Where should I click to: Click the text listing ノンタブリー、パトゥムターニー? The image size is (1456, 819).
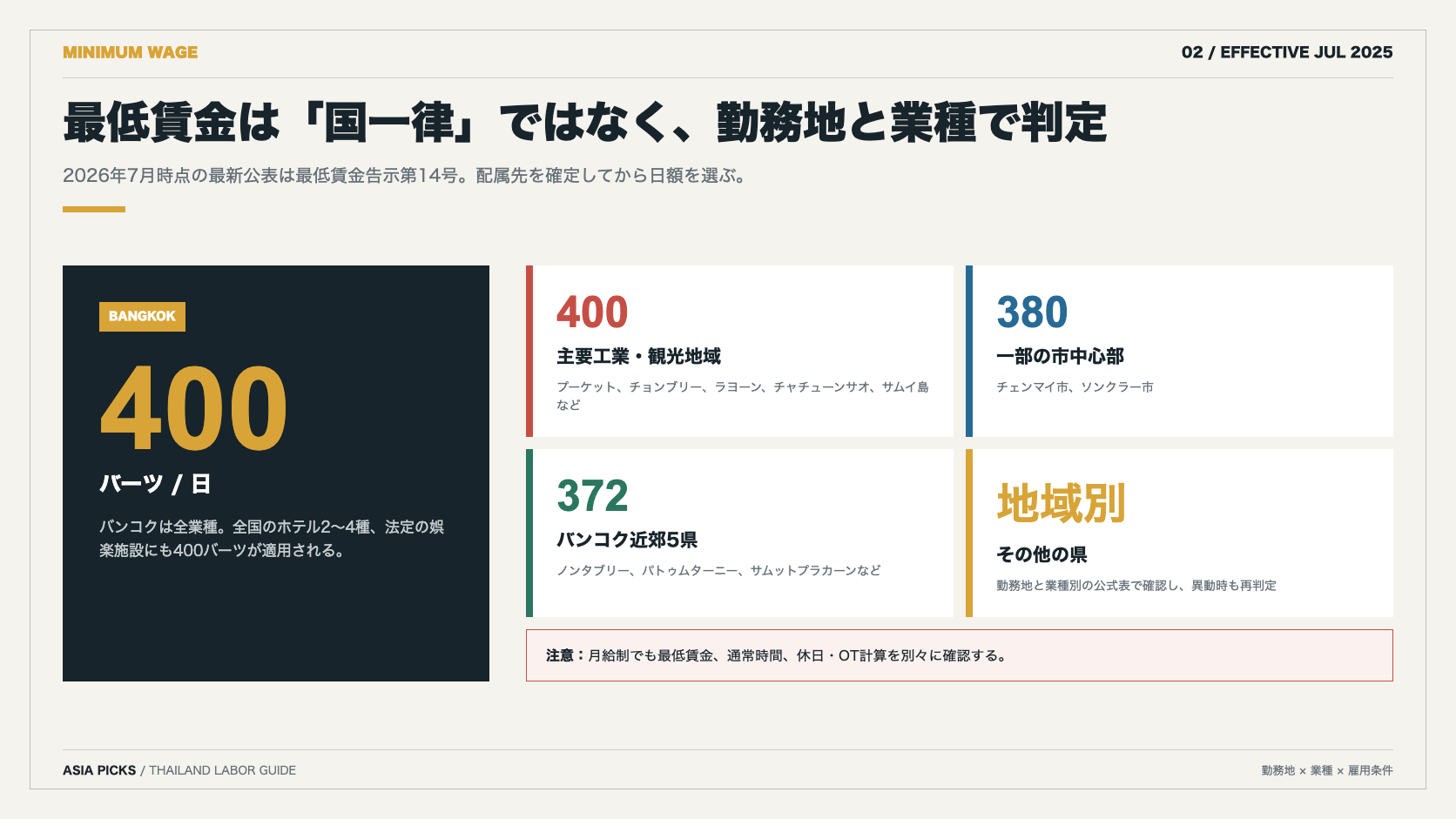(x=718, y=571)
